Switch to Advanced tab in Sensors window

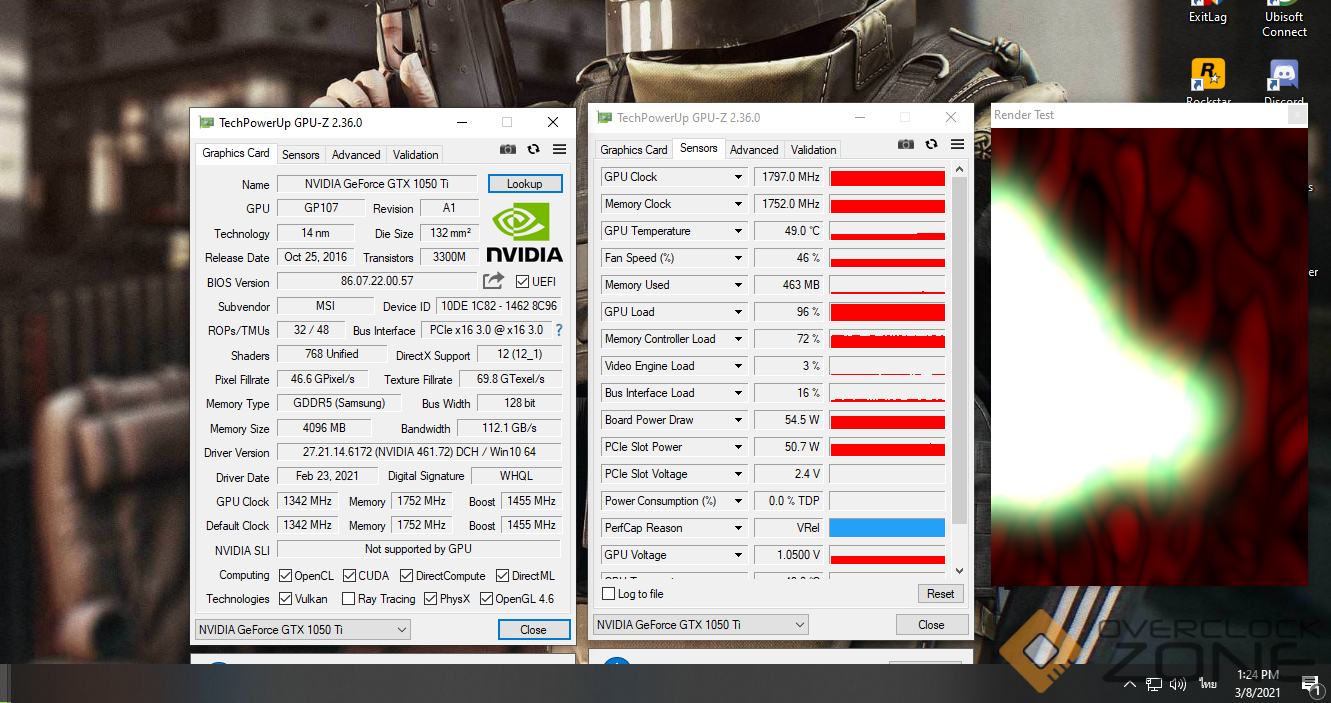point(754,150)
